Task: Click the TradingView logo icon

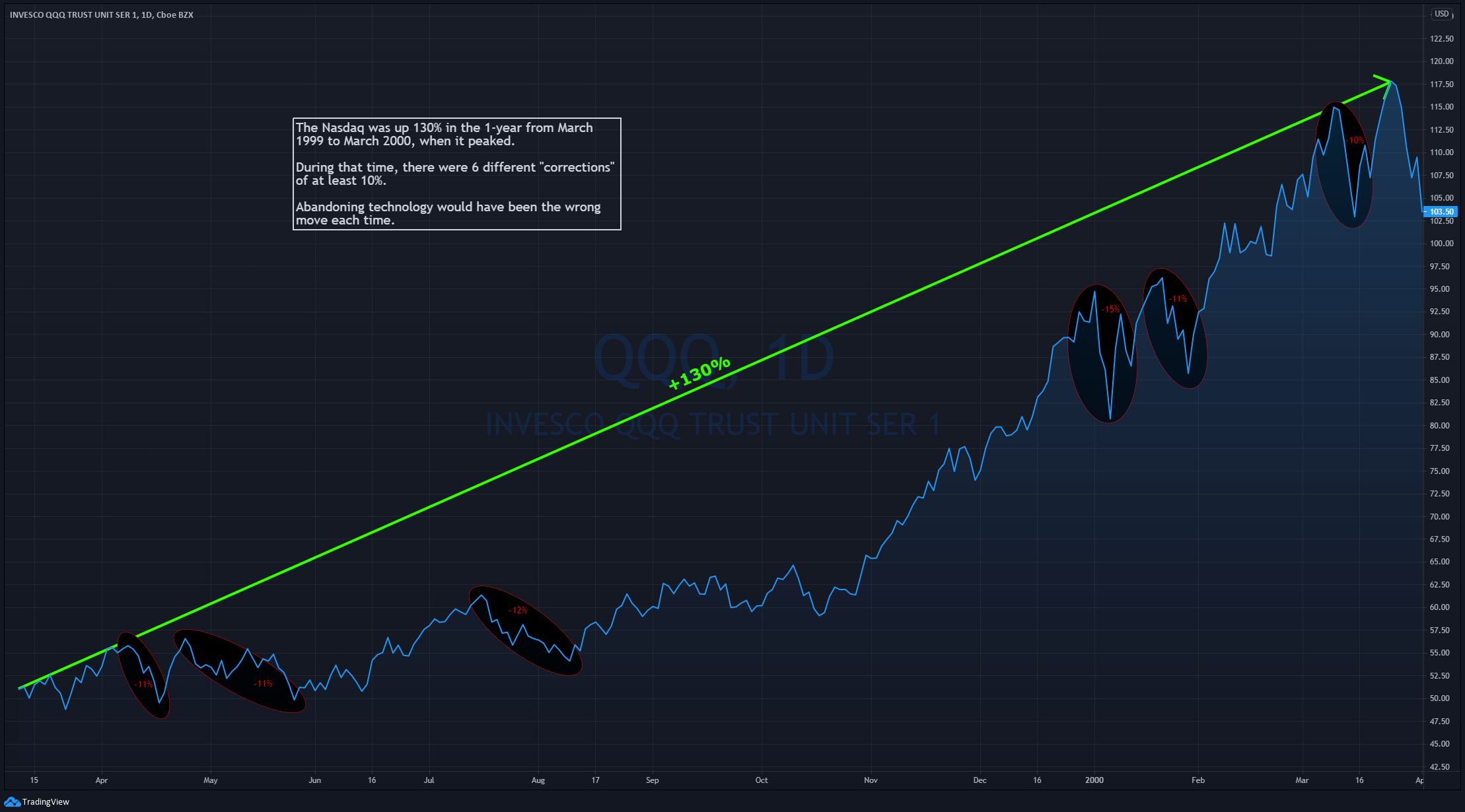Action: tap(11, 801)
